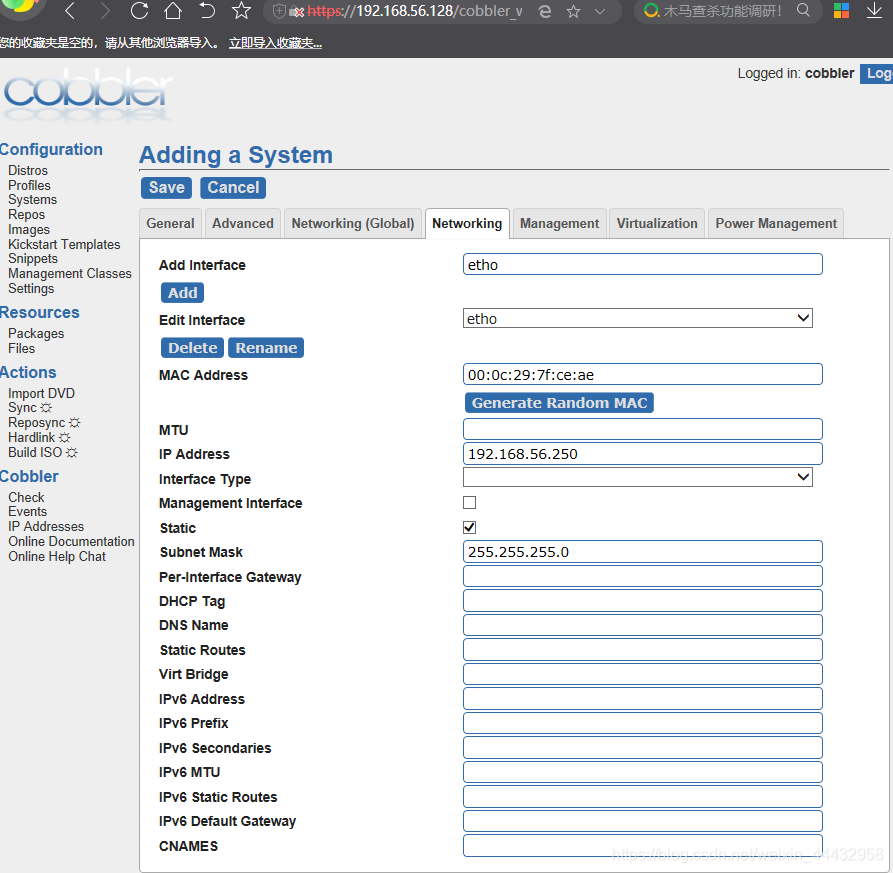Open browser home page icon

tap(173, 10)
